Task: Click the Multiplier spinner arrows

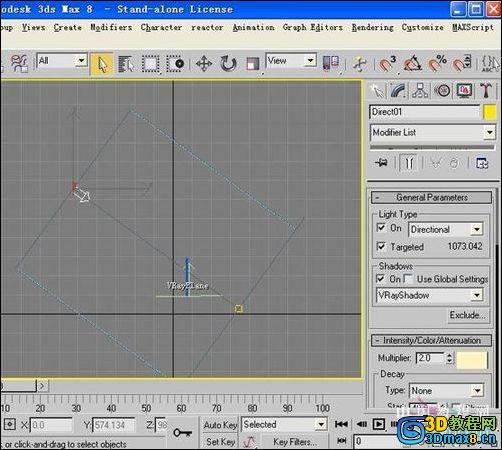Action: click(x=449, y=358)
